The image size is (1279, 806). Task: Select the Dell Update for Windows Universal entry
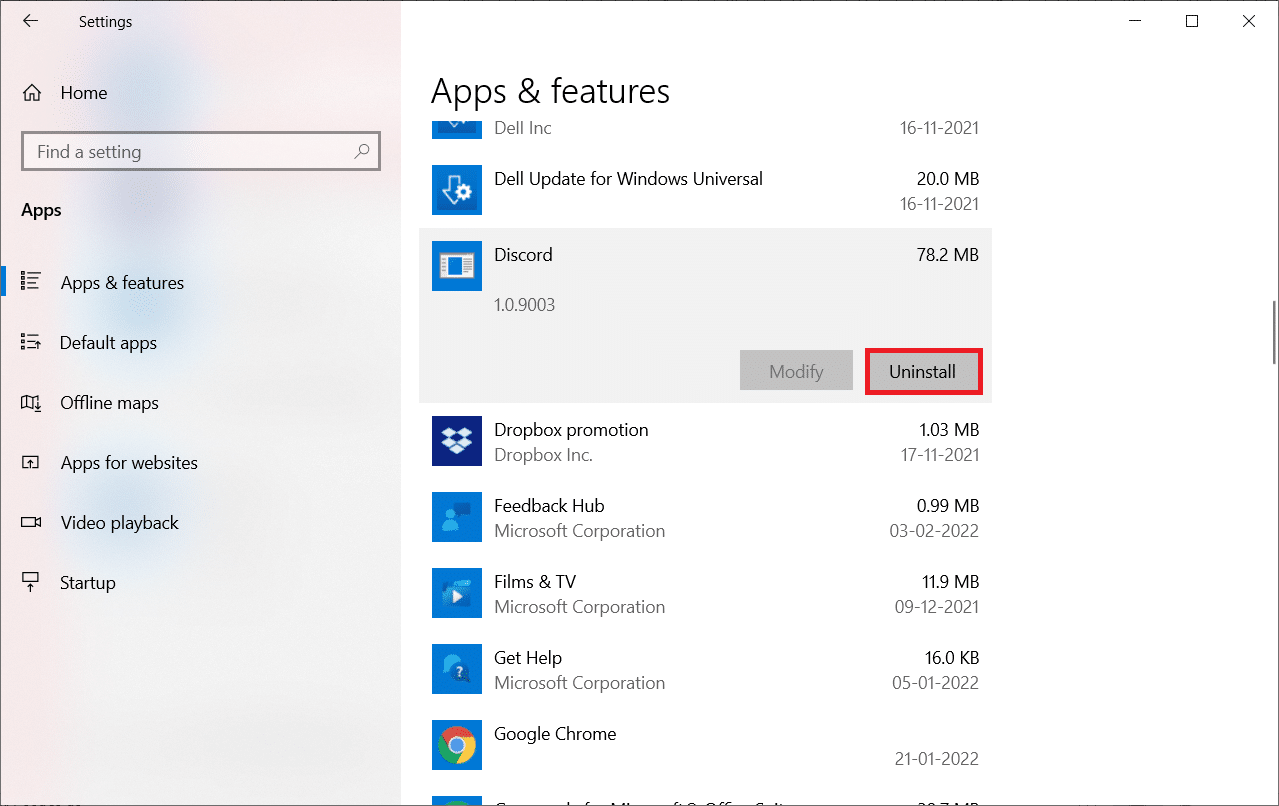coord(706,190)
